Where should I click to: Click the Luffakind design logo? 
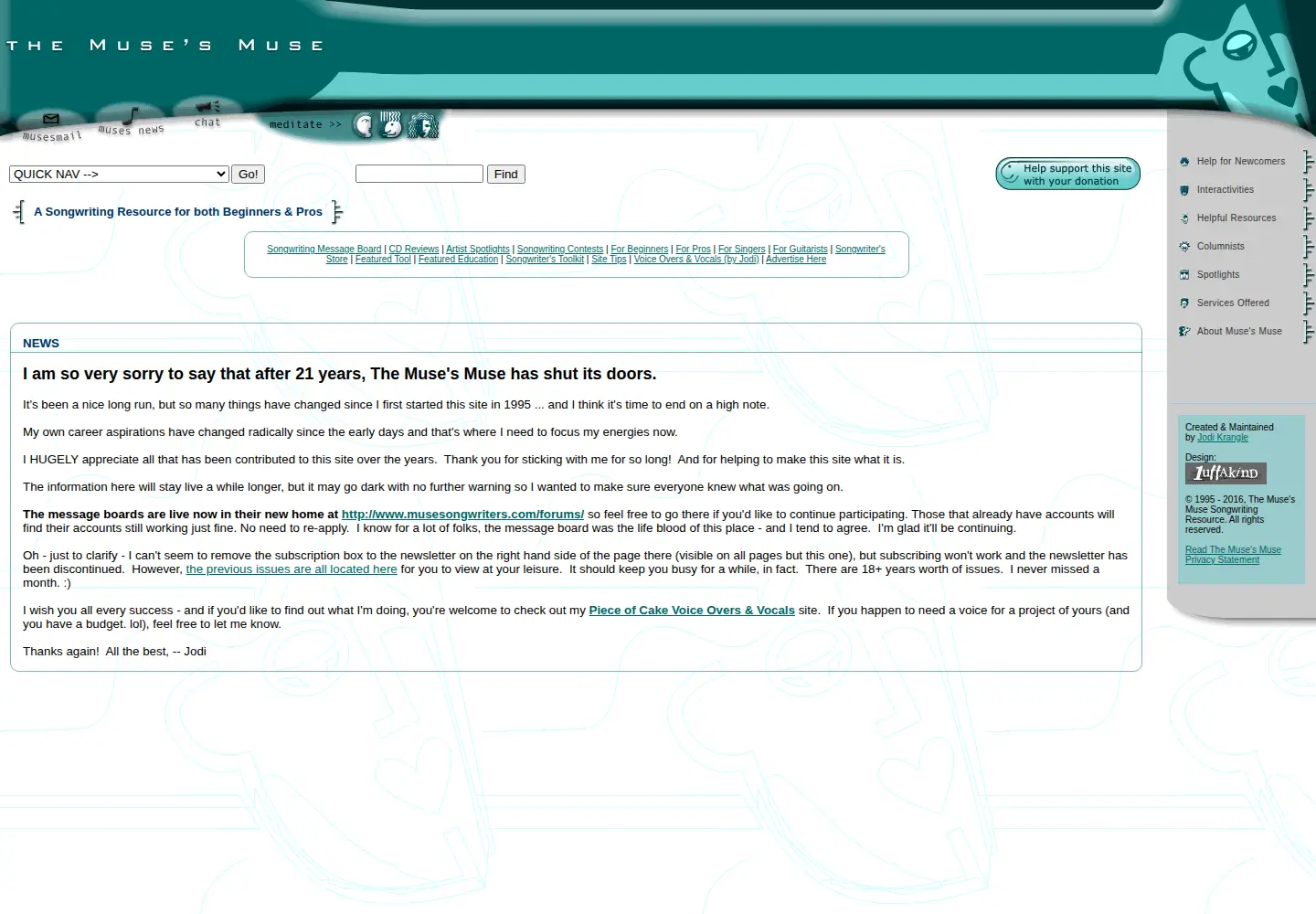coord(1226,473)
